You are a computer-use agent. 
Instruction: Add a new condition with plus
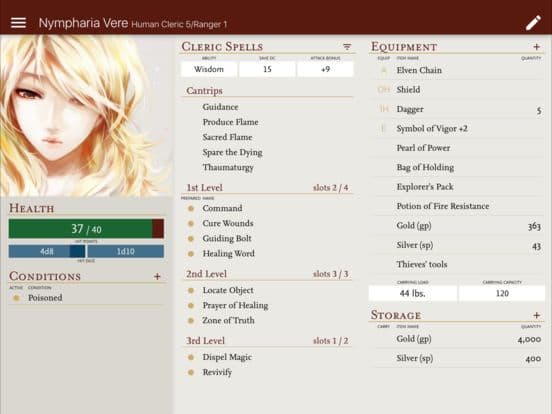click(x=157, y=277)
